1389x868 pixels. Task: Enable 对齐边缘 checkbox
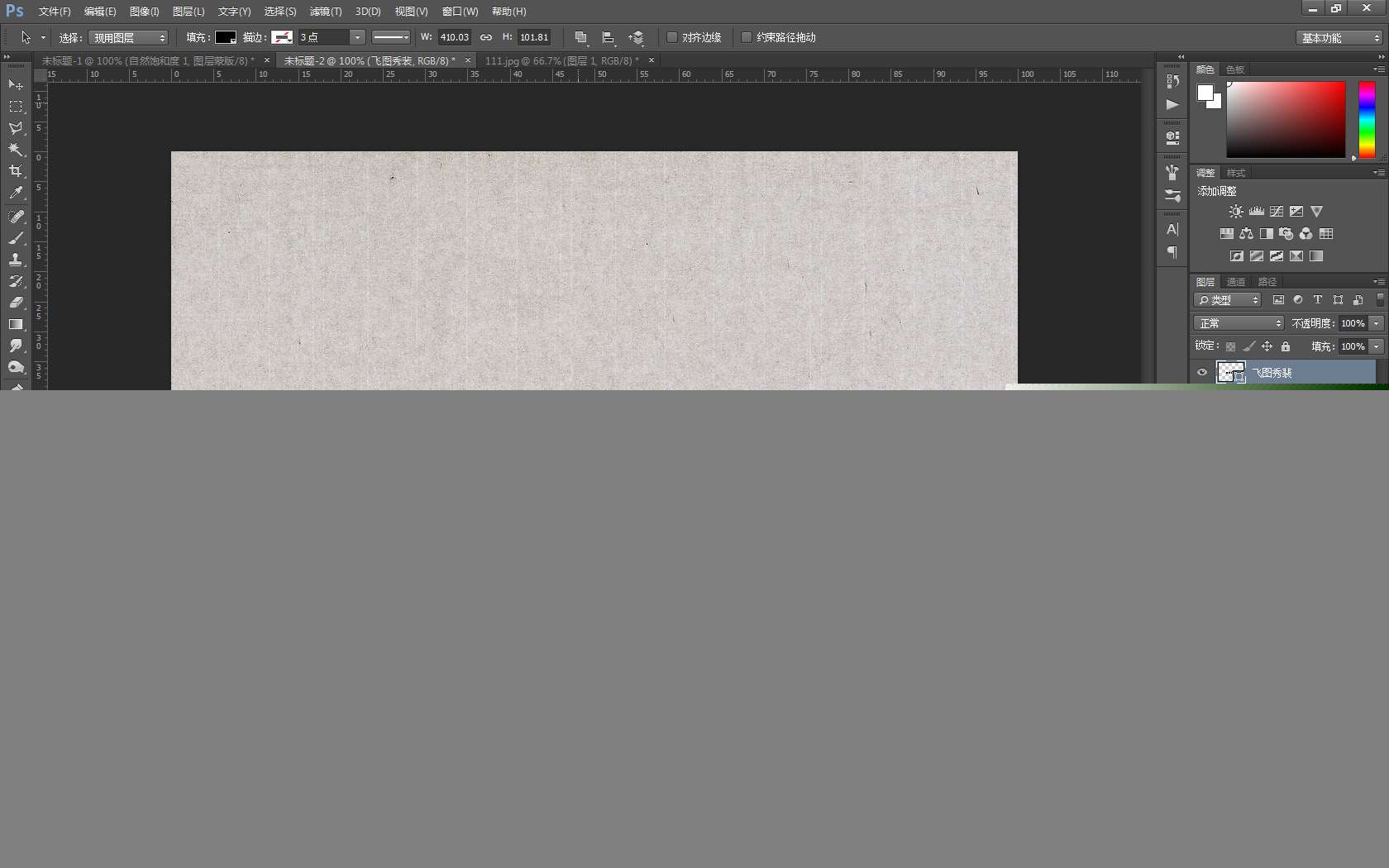[x=672, y=37]
